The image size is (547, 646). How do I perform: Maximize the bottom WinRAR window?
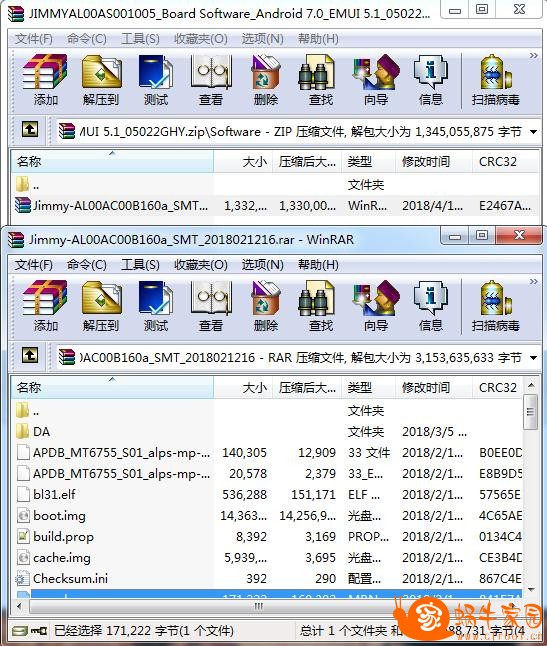tap(482, 236)
